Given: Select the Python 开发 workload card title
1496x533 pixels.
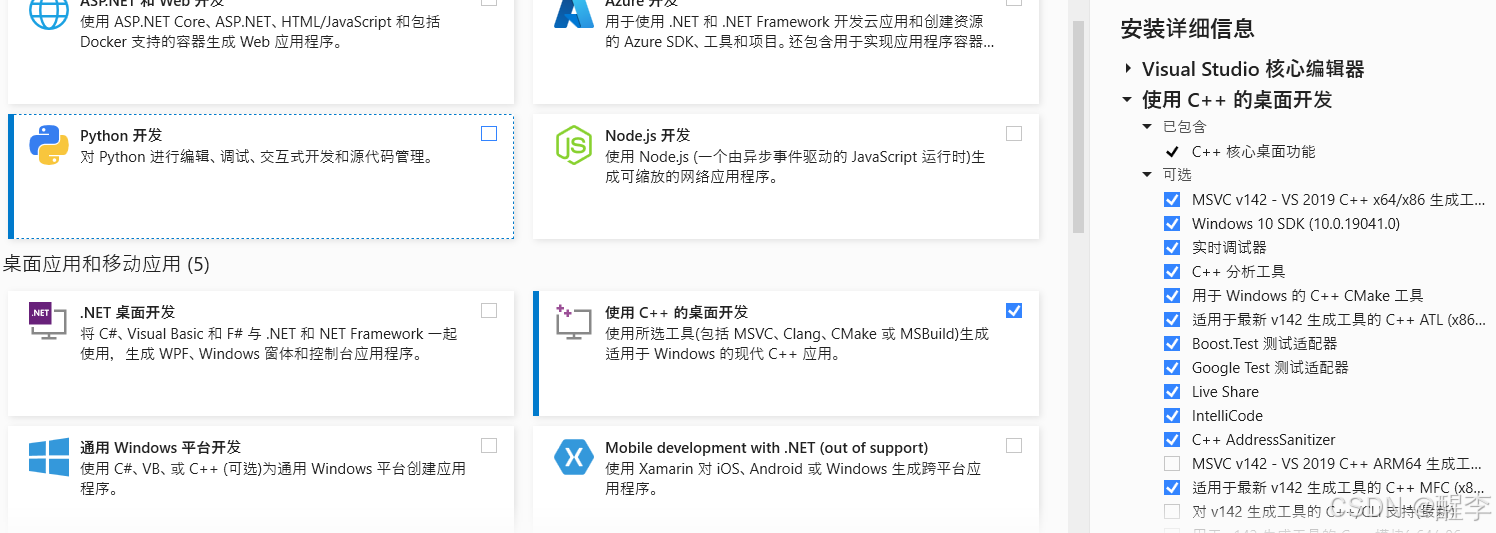Looking at the screenshot, I should pyautogui.click(x=121, y=136).
